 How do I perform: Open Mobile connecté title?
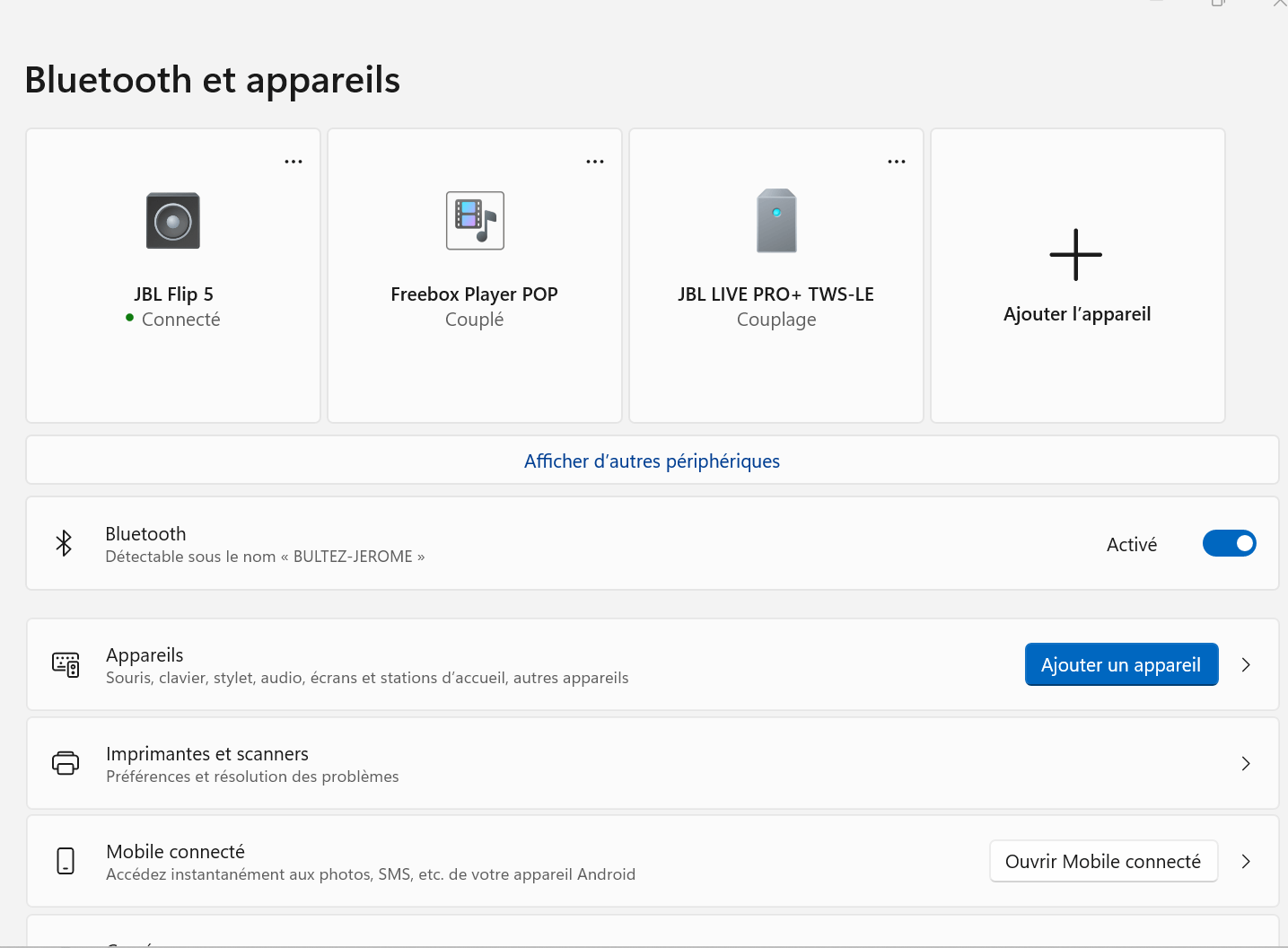(x=175, y=852)
